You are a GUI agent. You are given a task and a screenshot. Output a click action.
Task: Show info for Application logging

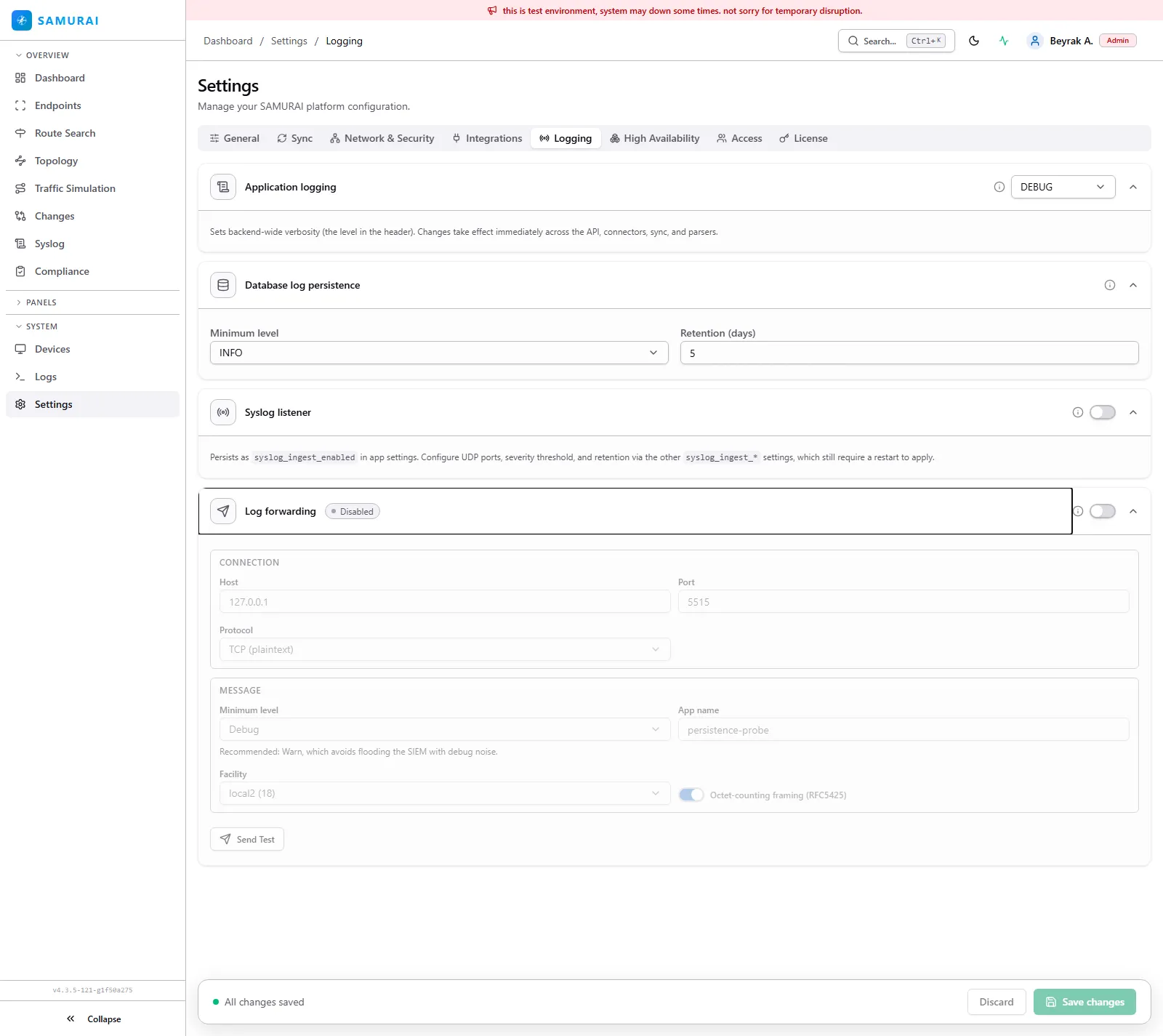[999, 187]
